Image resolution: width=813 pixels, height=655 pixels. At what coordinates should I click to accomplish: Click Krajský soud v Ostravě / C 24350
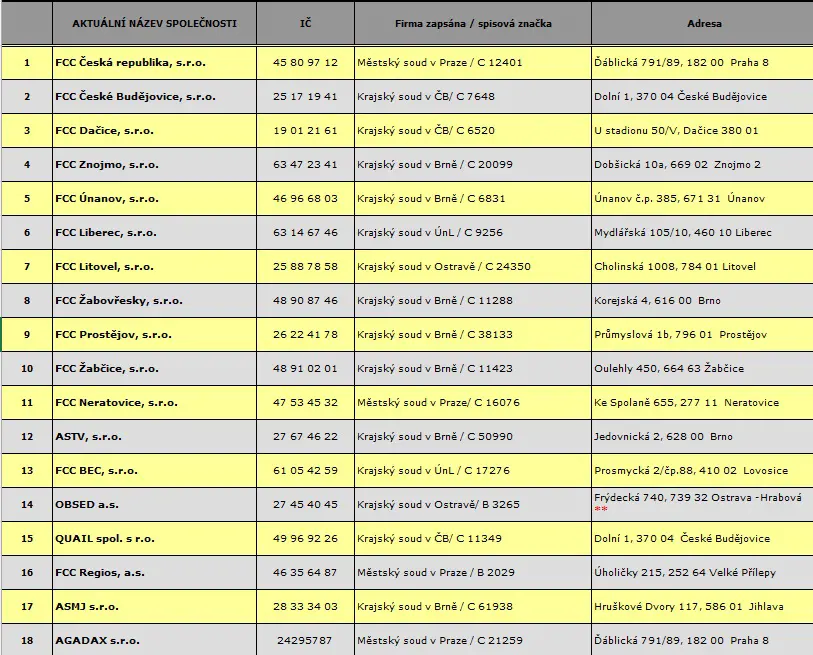pos(444,267)
